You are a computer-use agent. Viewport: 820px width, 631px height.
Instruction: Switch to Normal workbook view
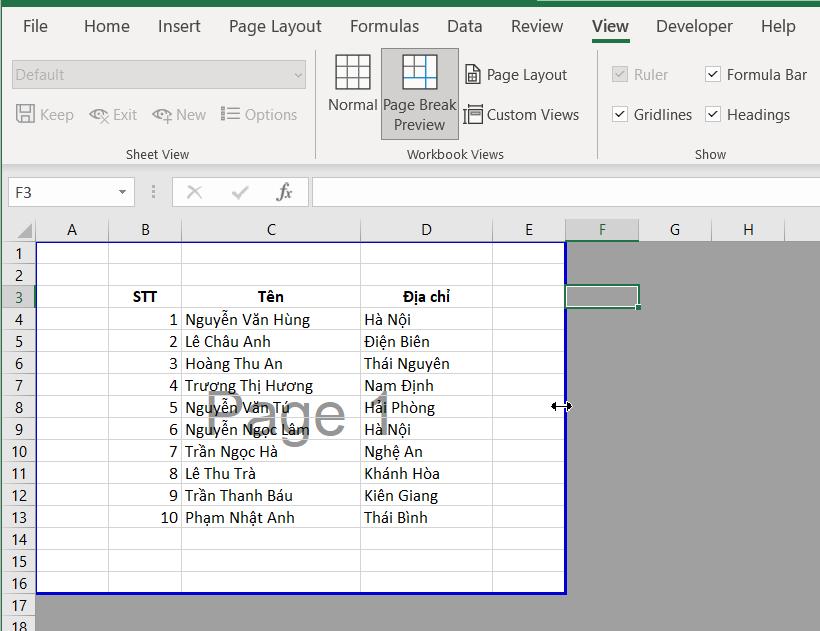[x=352, y=84]
